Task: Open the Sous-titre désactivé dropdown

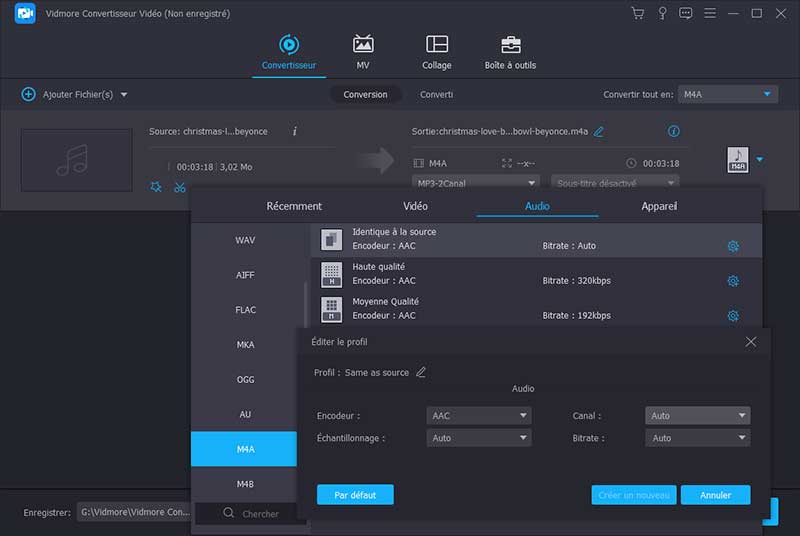Action: pyautogui.click(x=615, y=183)
